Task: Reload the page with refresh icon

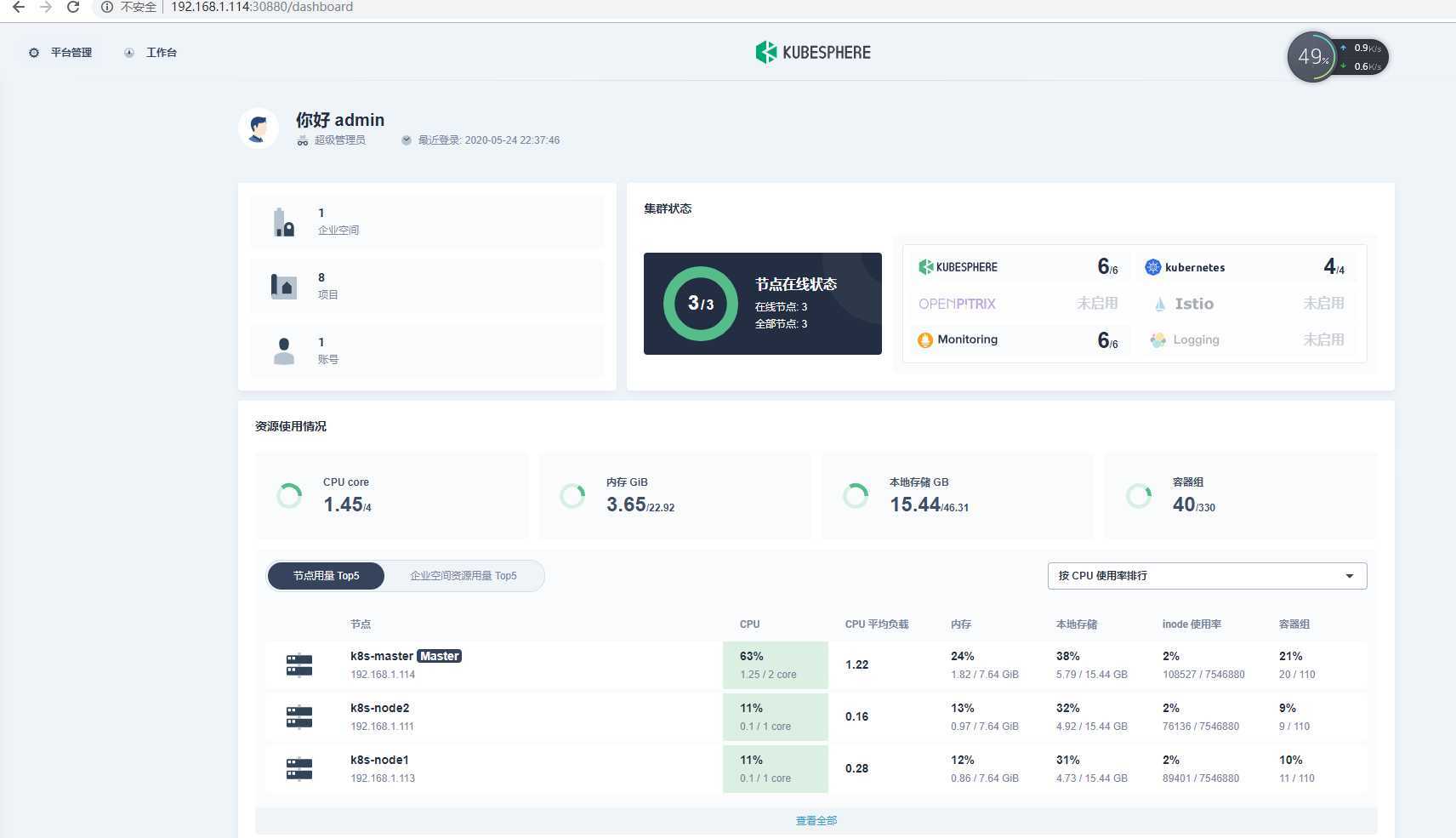Action: click(x=73, y=7)
